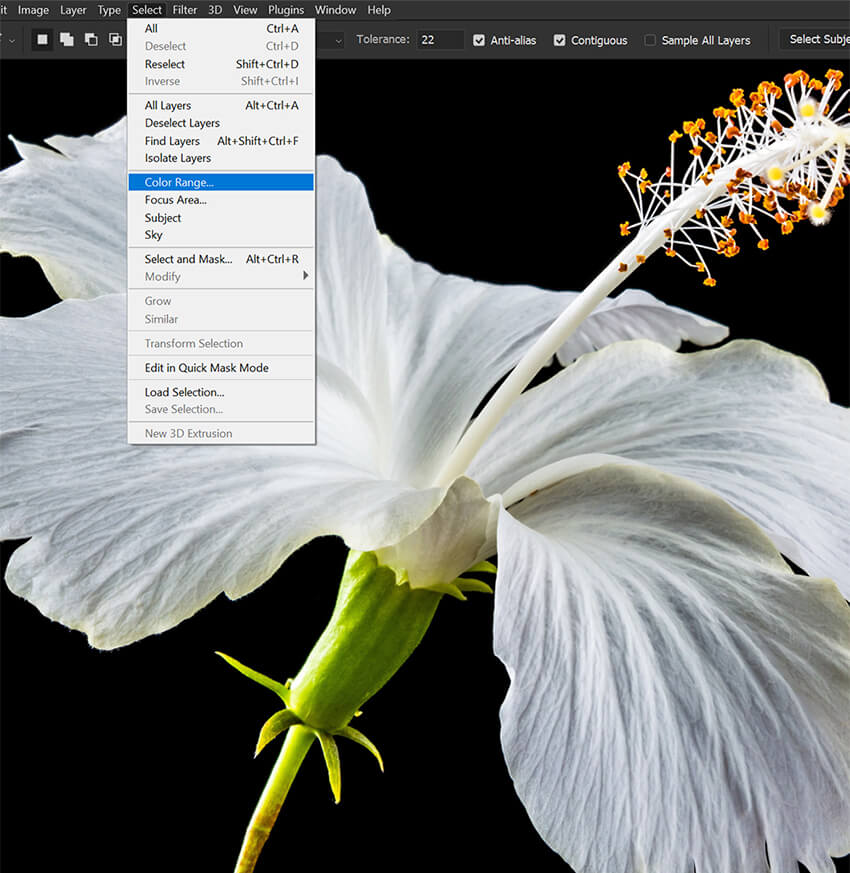The image size is (850, 873).
Task: Uncheck the Contiguous option
Action: (x=559, y=40)
